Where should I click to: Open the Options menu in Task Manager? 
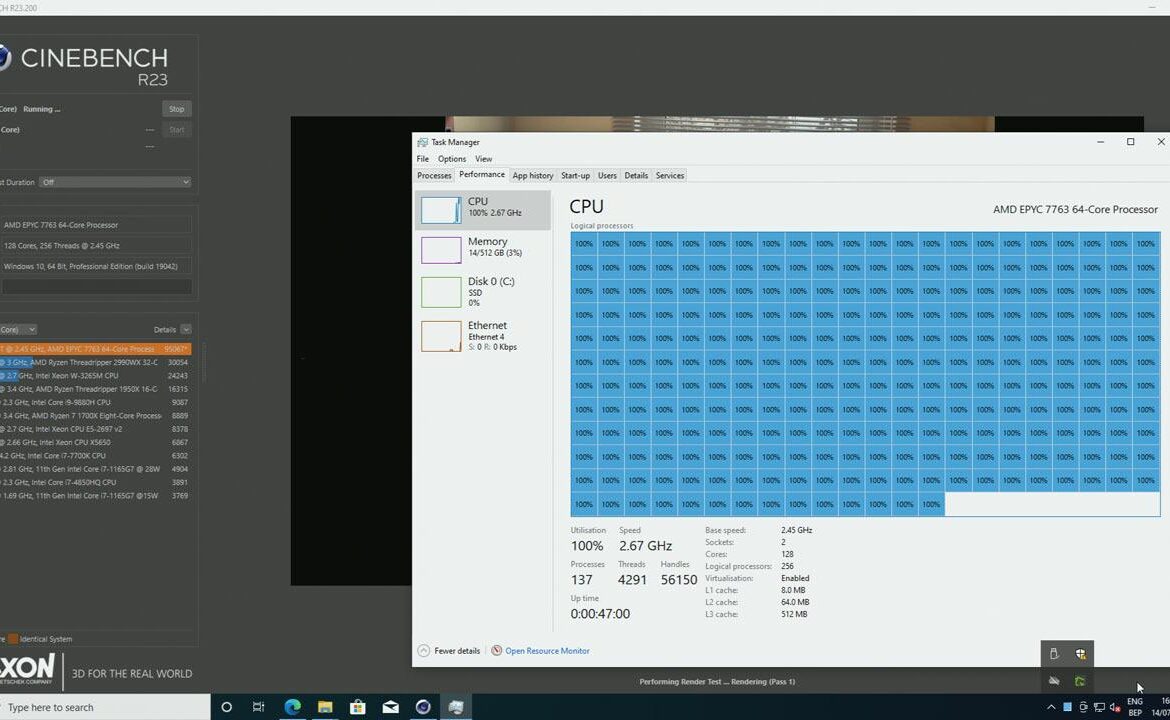[x=452, y=158]
